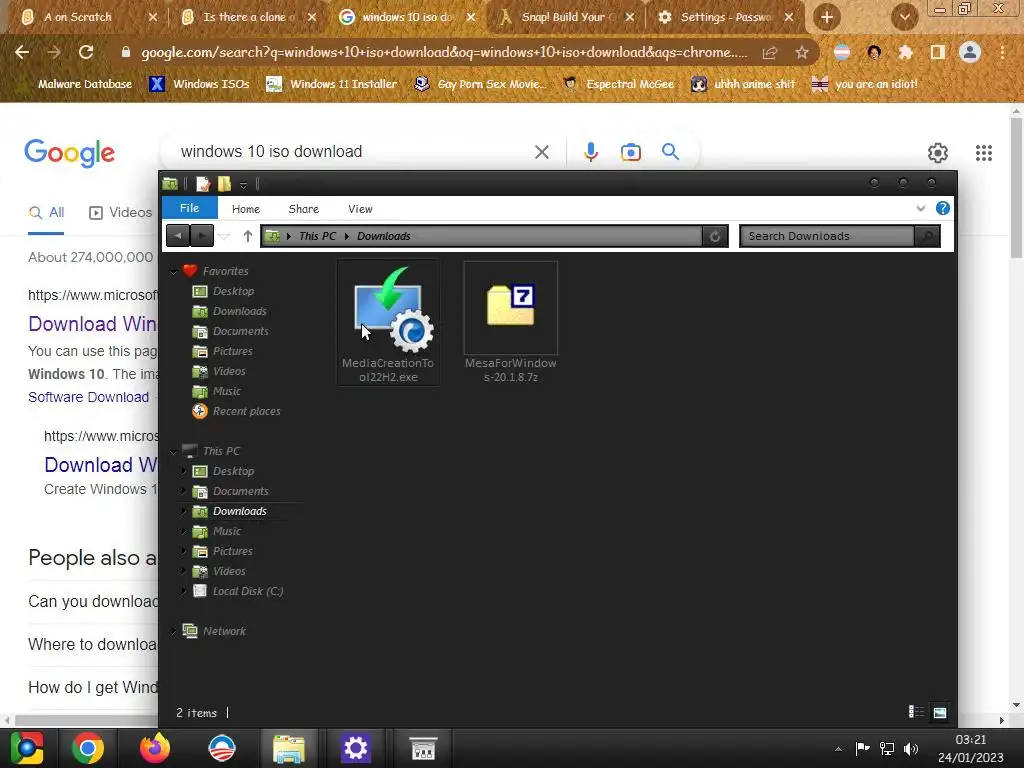Search by image with Google Lens
The height and width of the screenshot is (768, 1024).
click(x=631, y=152)
